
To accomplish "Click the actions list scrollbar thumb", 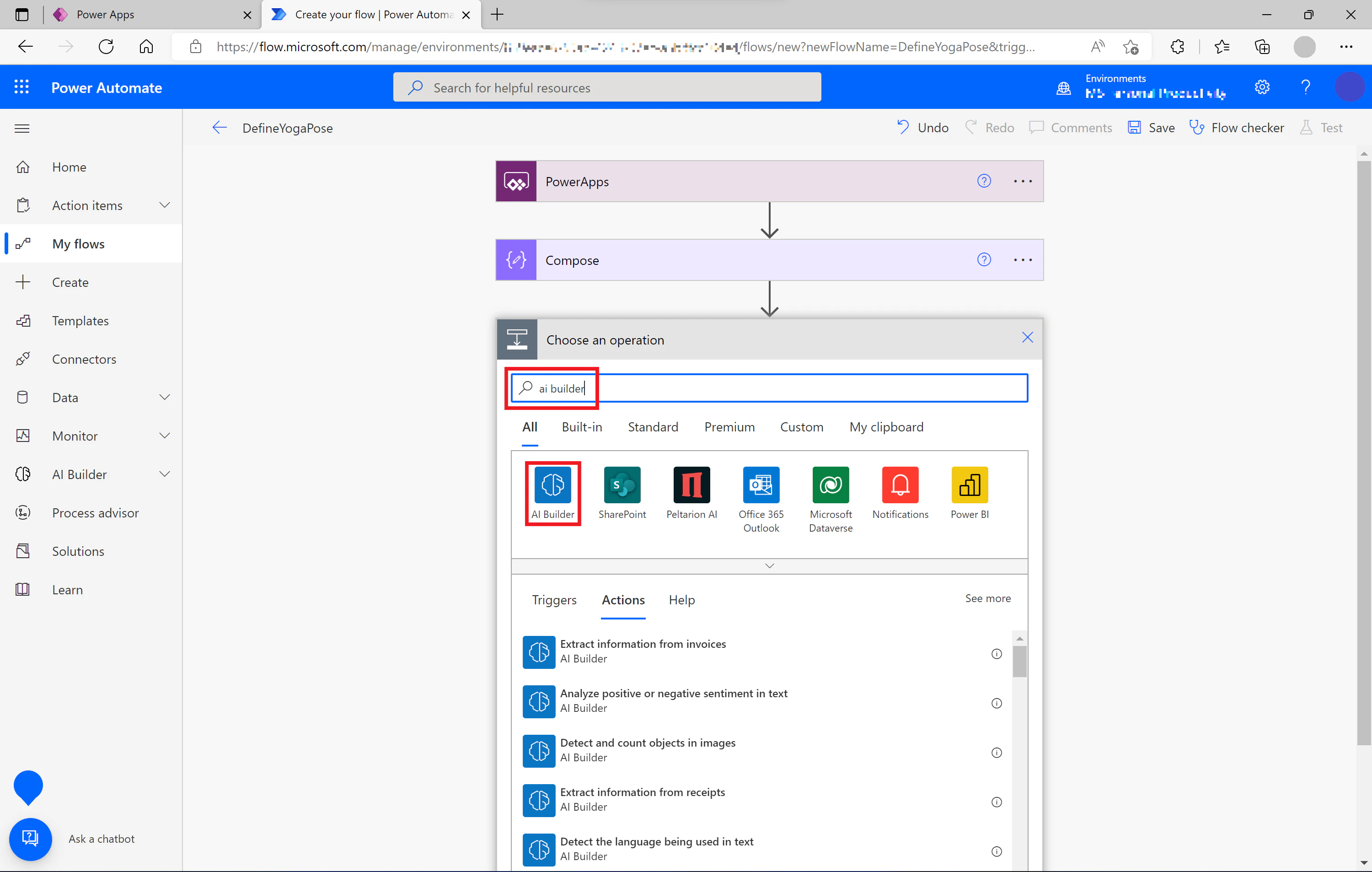I will [1019, 661].
